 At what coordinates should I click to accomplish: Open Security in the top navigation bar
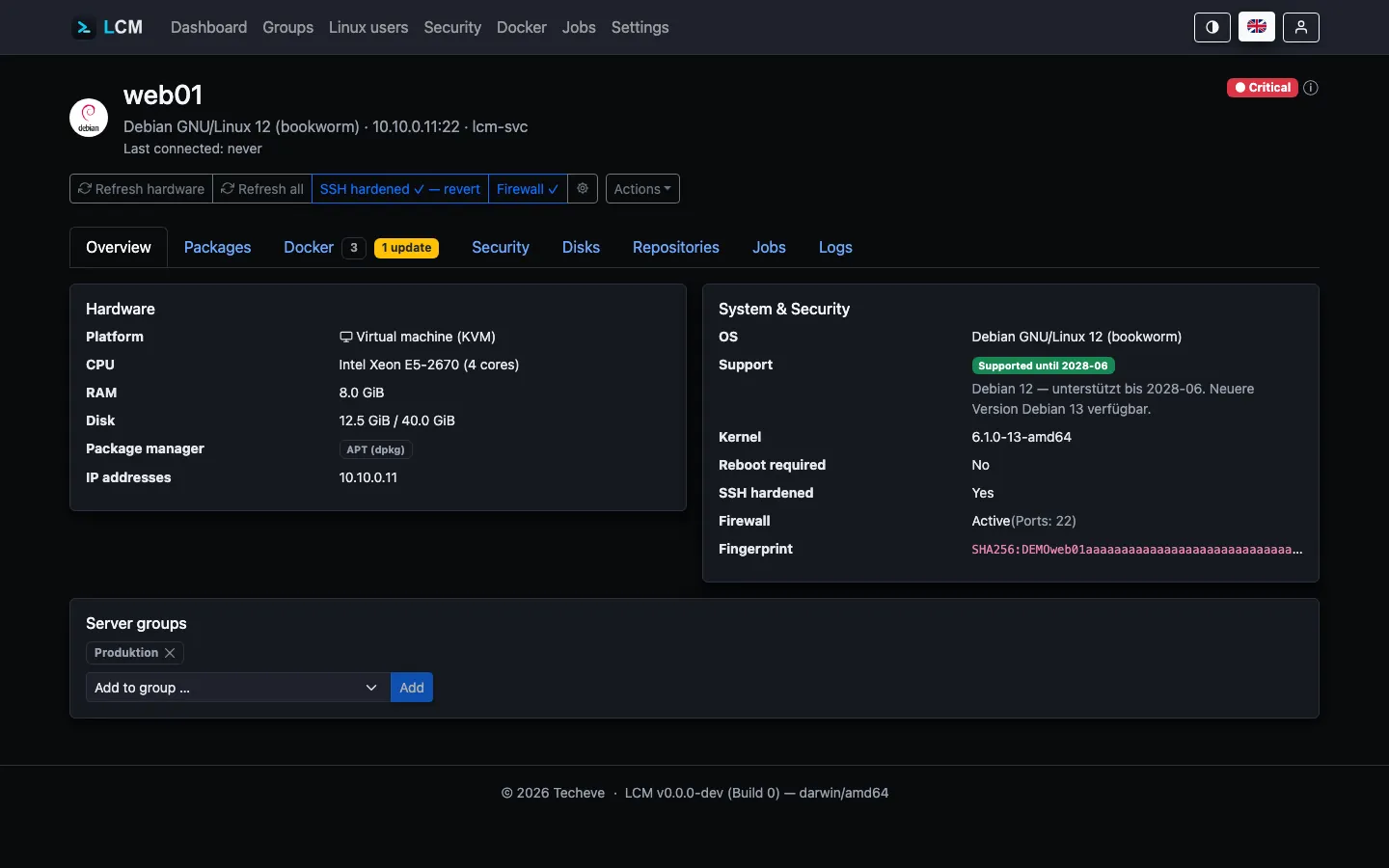tap(452, 27)
